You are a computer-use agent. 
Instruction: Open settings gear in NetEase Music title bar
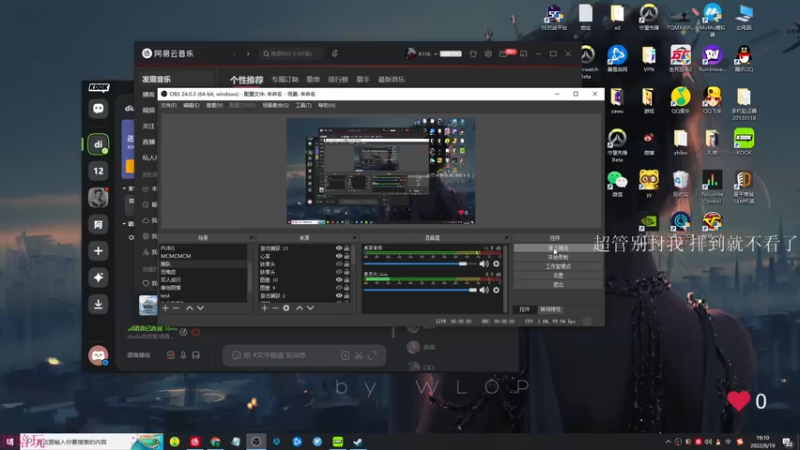click(488, 54)
